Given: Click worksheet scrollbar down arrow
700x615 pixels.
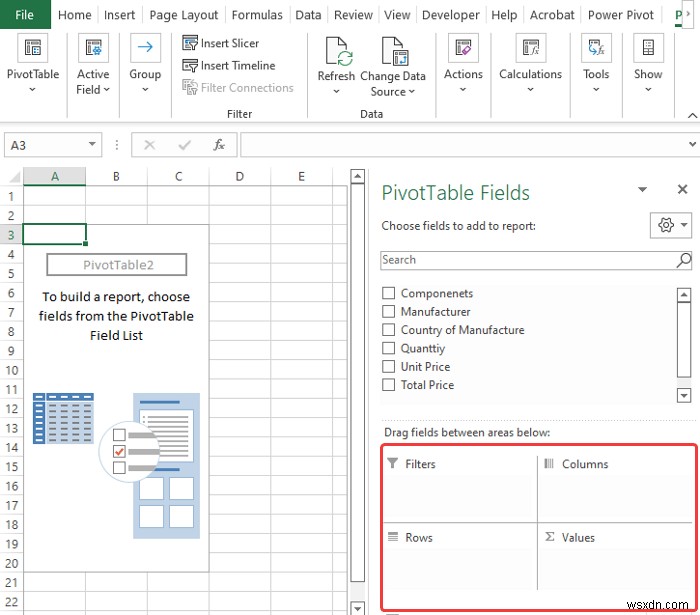Looking at the screenshot, I should pyautogui.click(x=357, y=608).
